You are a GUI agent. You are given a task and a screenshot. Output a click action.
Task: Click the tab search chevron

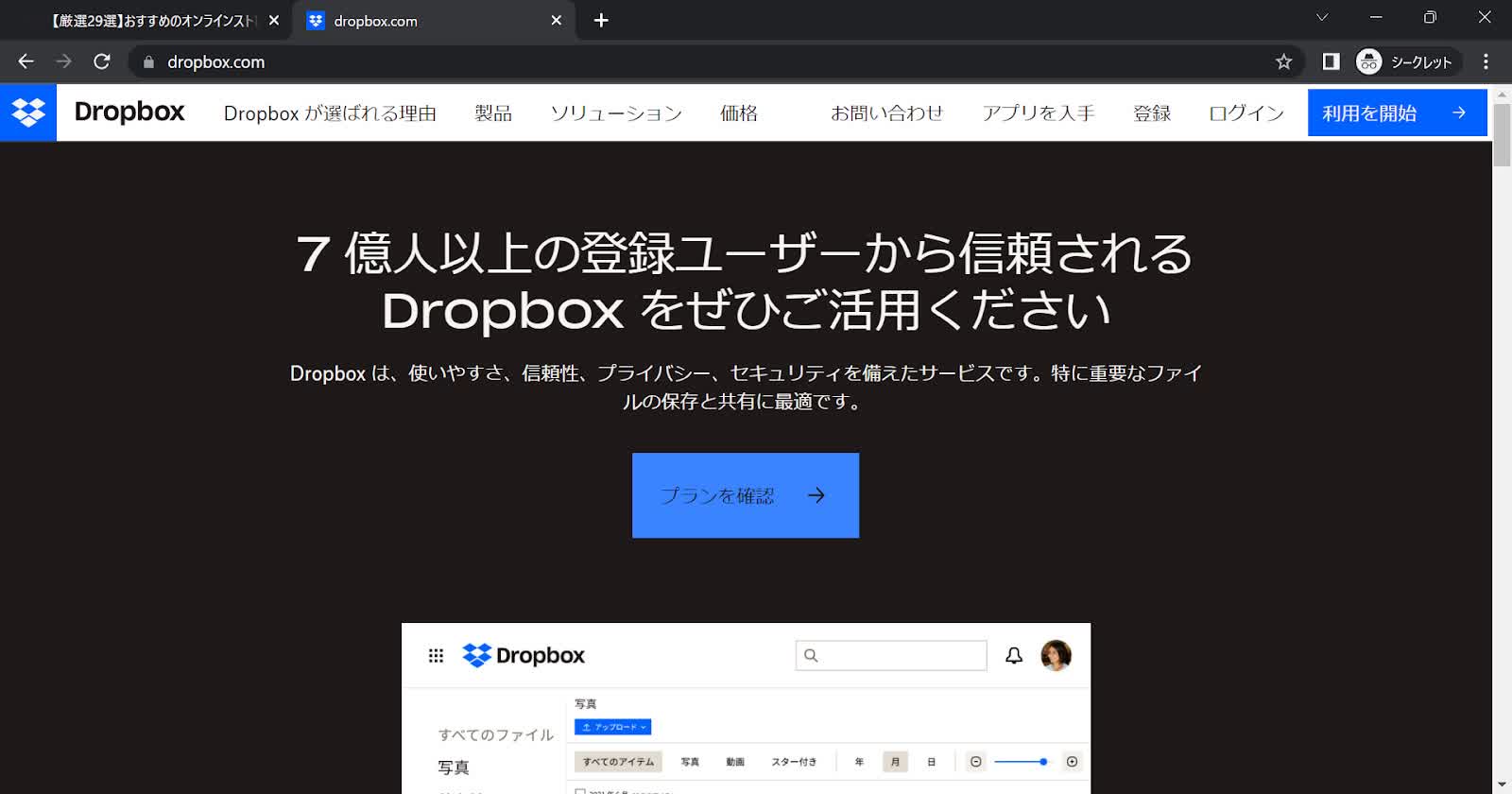click(x=1322, y=17)
